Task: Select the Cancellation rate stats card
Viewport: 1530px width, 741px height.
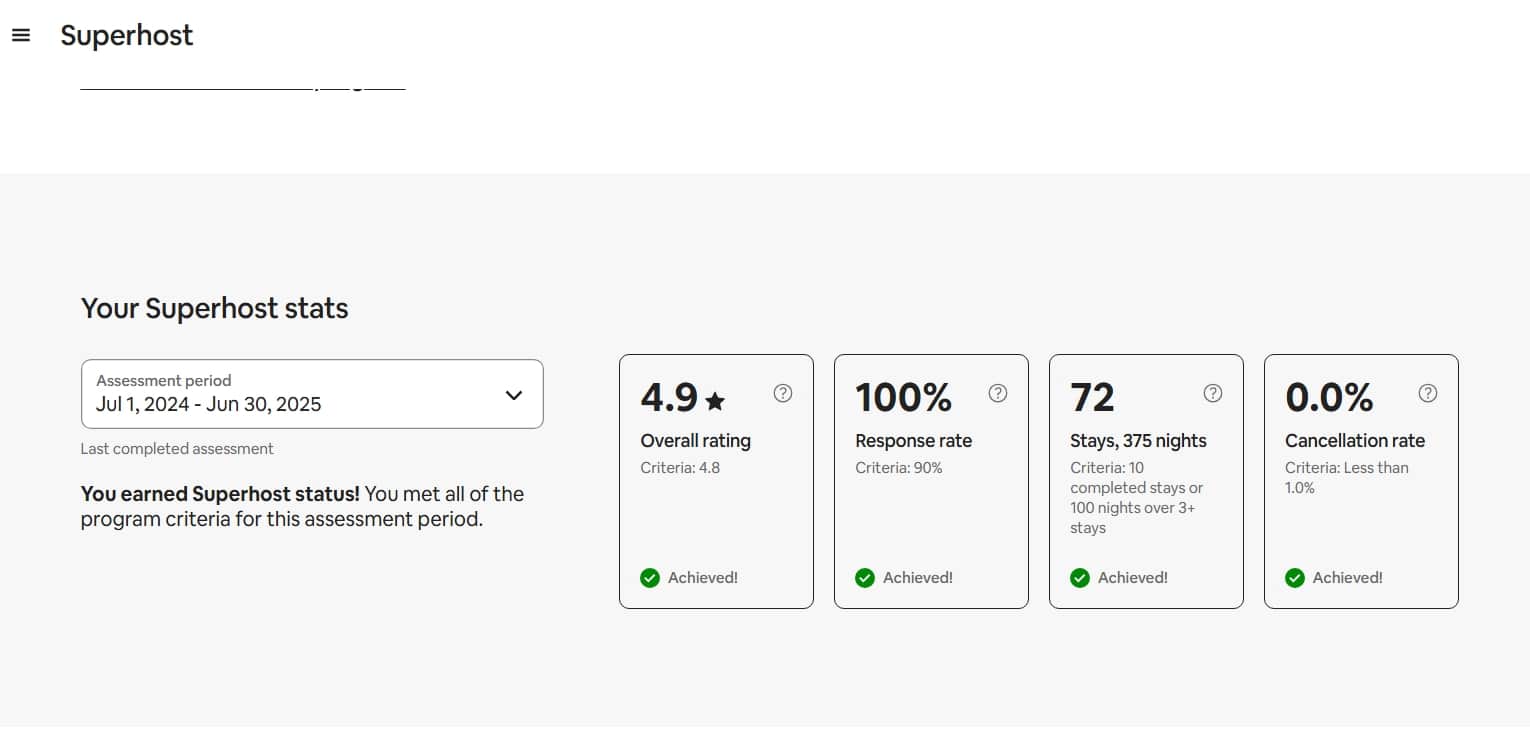Action: 1361,481
